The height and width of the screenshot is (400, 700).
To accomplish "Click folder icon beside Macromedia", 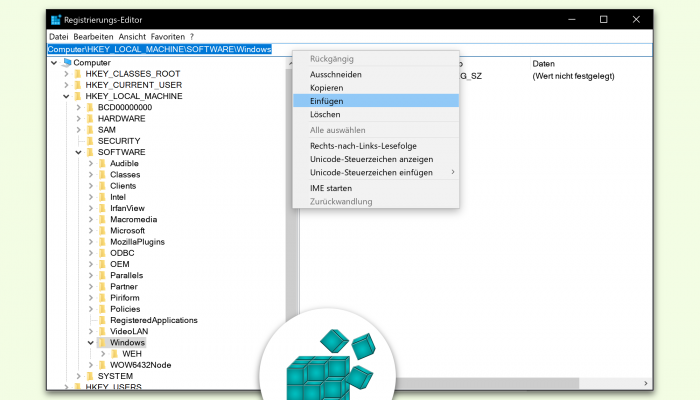I will (103, 219).
